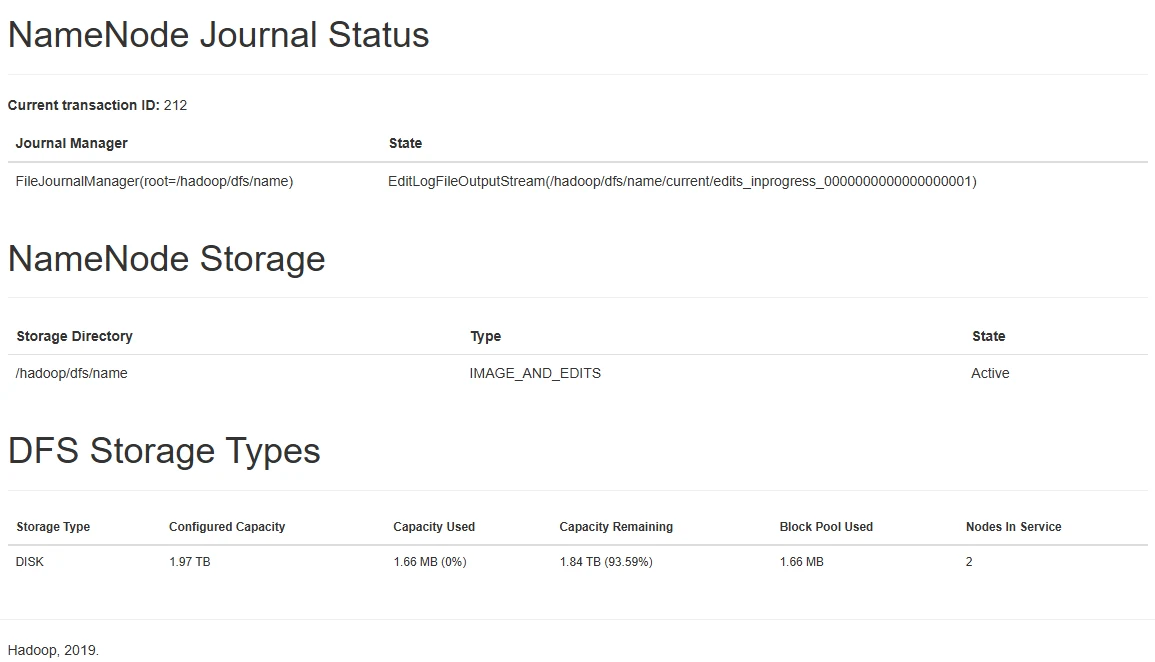Click the Capacity Remaining column header

click(x=616, y=527)
